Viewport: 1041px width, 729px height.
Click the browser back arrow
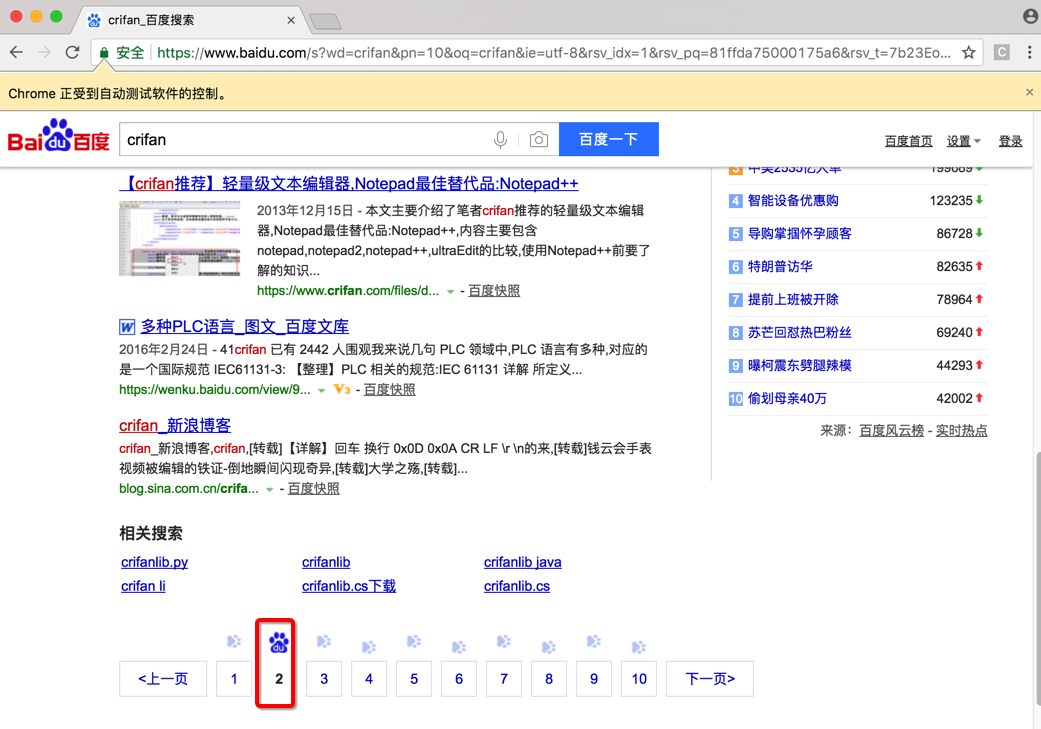tap(16, 52)
